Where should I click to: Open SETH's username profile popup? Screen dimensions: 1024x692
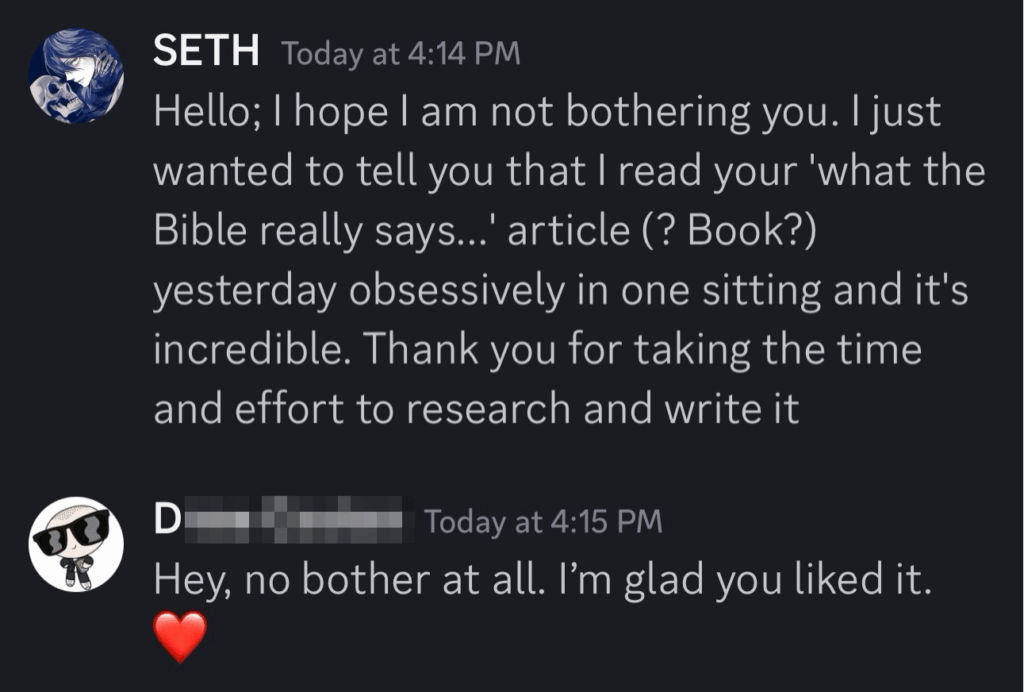(206, 50)
